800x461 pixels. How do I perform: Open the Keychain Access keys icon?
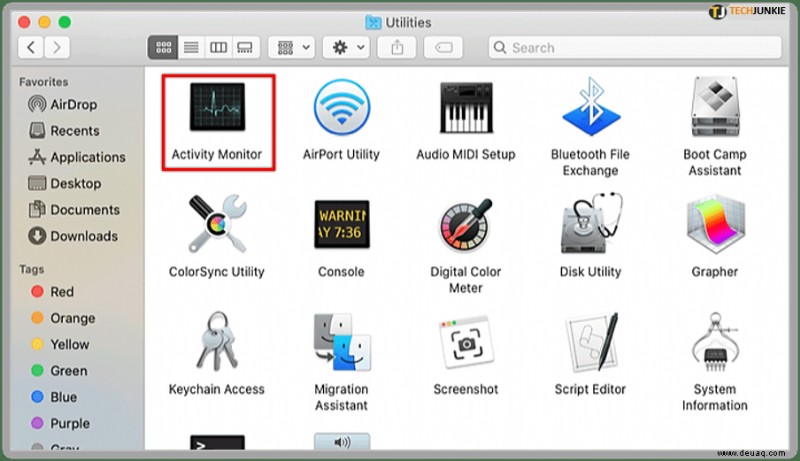pos(217,341)
